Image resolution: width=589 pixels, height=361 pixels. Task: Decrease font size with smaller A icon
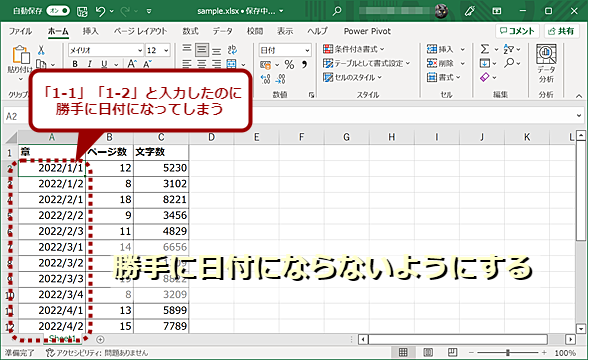coord(147,64)
